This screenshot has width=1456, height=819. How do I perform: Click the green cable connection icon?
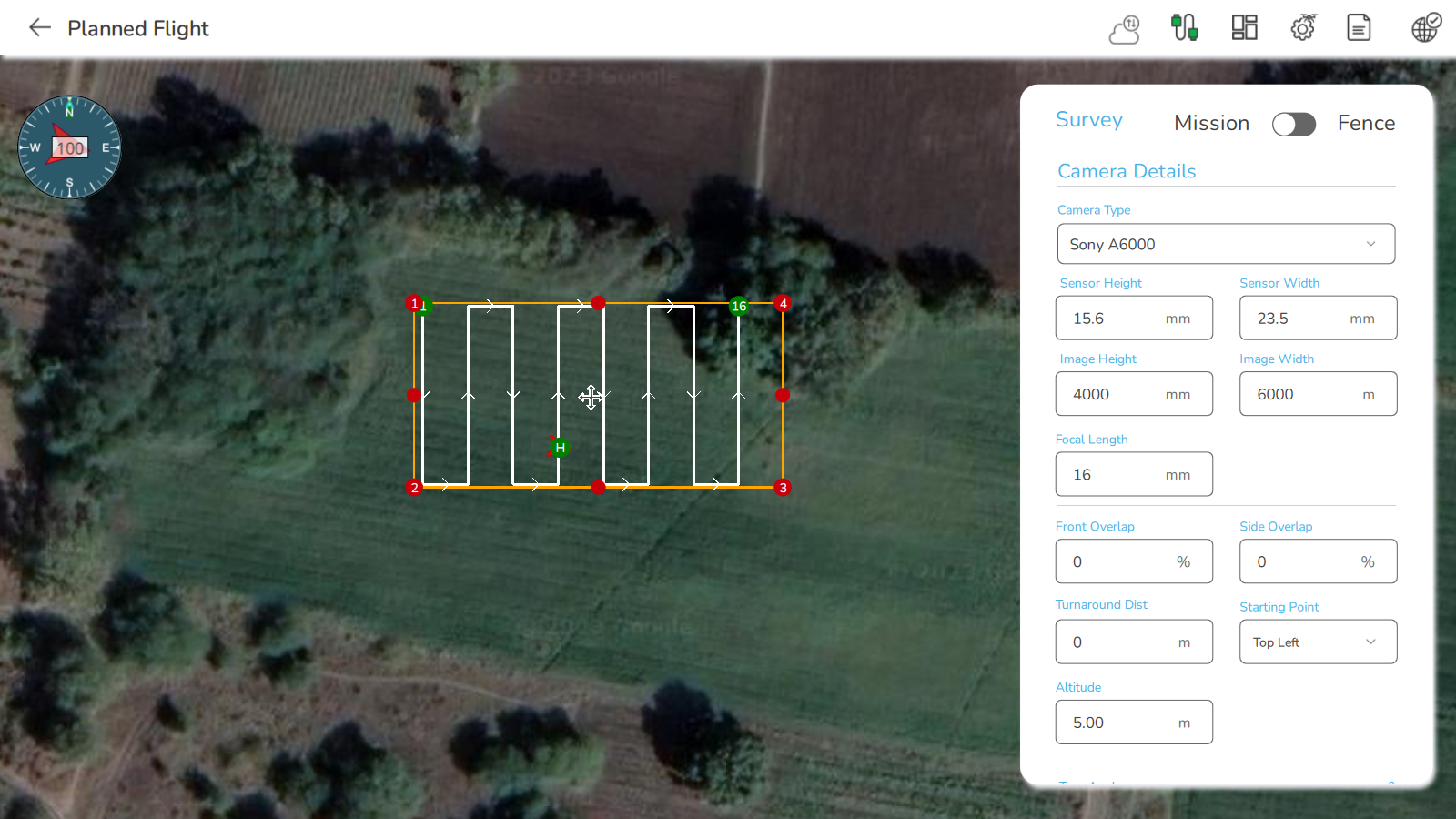(x=1184, y=28)
